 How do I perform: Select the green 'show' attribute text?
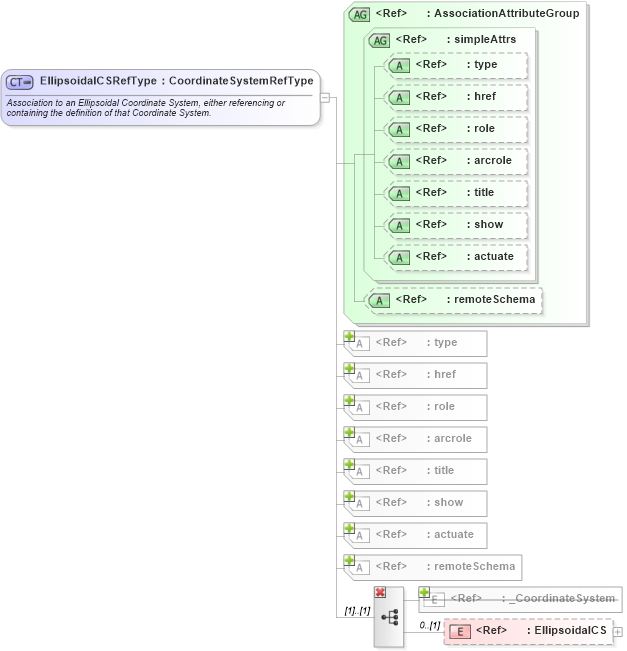[x=489, y=224]
